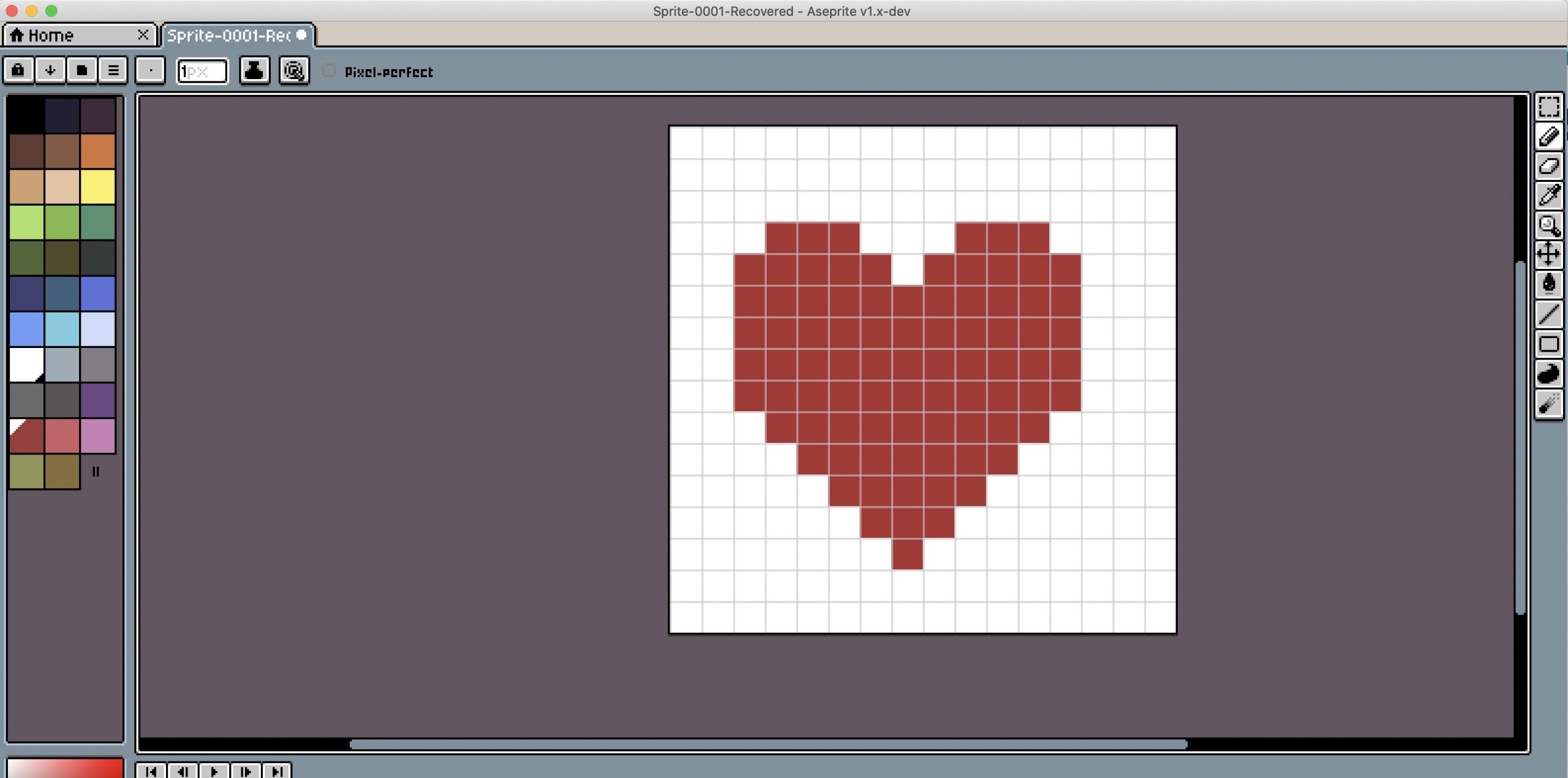Click the dynamics settings icon
The width and height of the screenshot is (1568, 778).
[294, 70]
